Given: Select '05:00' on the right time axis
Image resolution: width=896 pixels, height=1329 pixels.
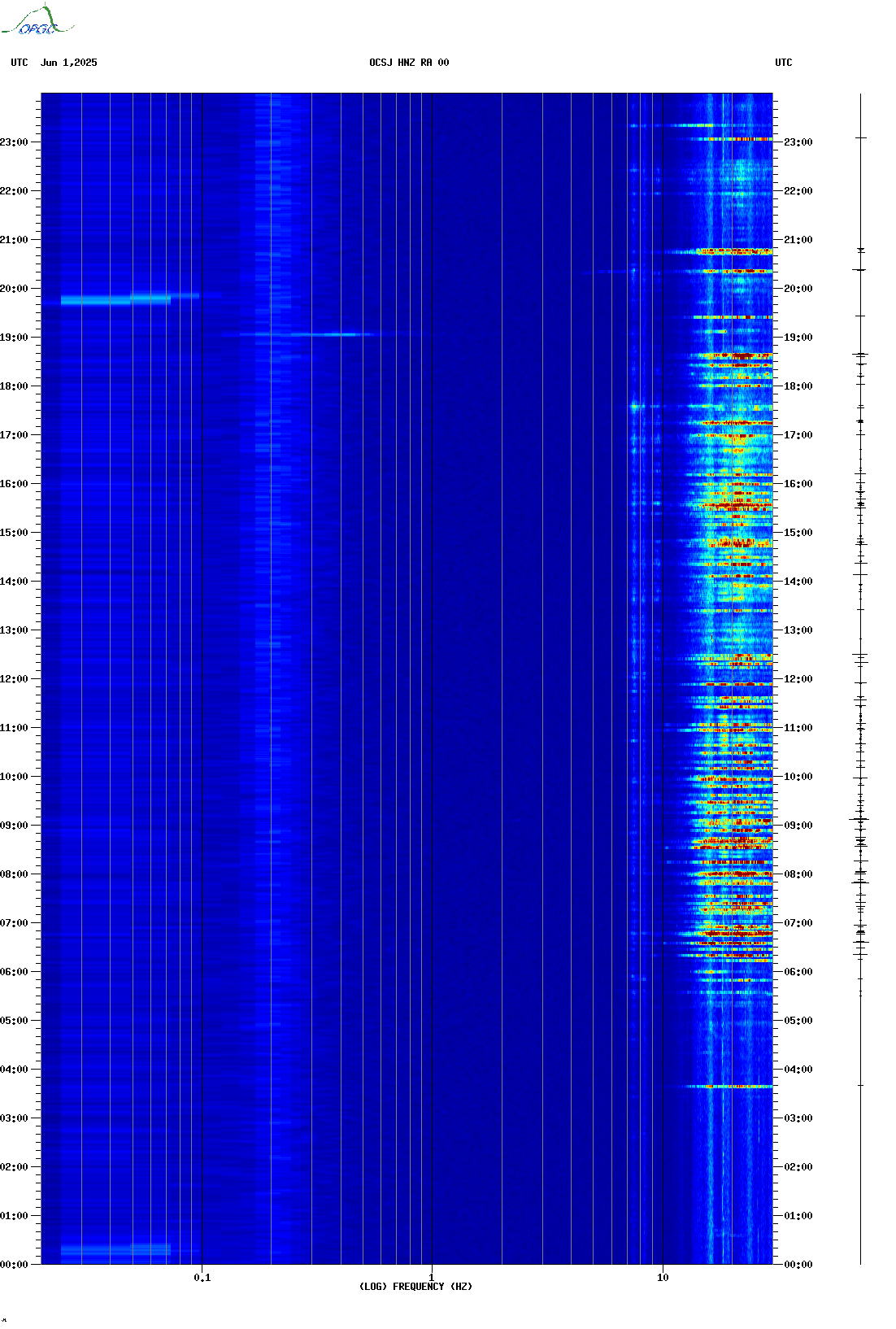Looking at the screenshot, I should (798, 1021).
